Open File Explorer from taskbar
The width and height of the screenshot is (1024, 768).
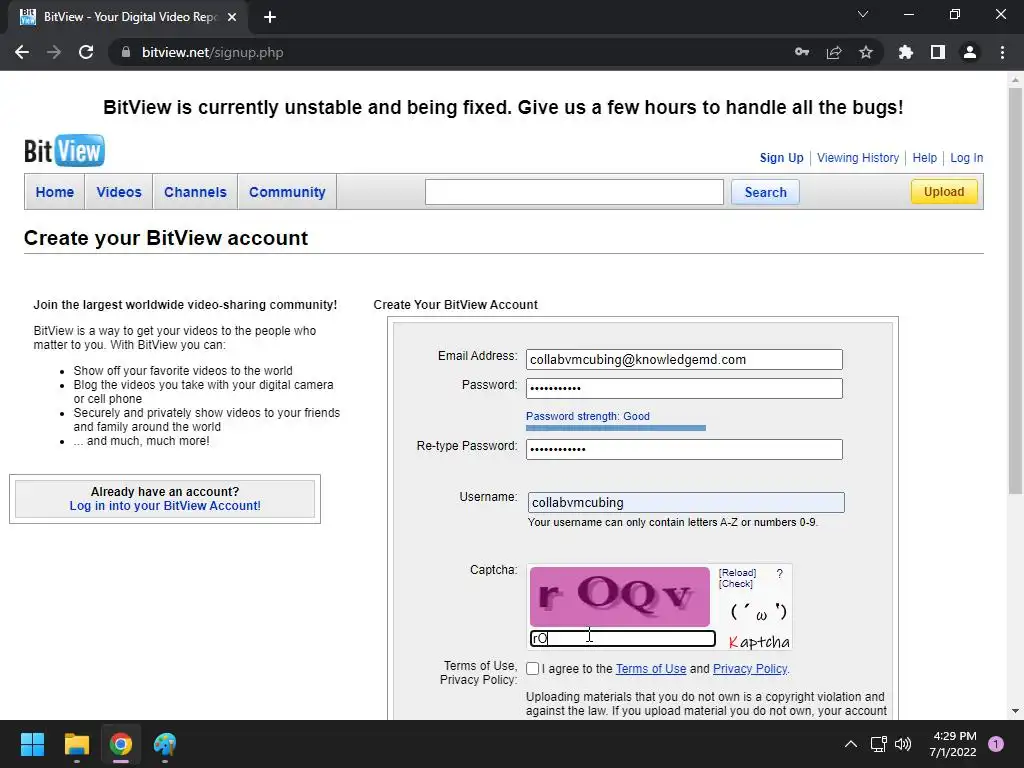pyautogui.click(x=76, y=744)
